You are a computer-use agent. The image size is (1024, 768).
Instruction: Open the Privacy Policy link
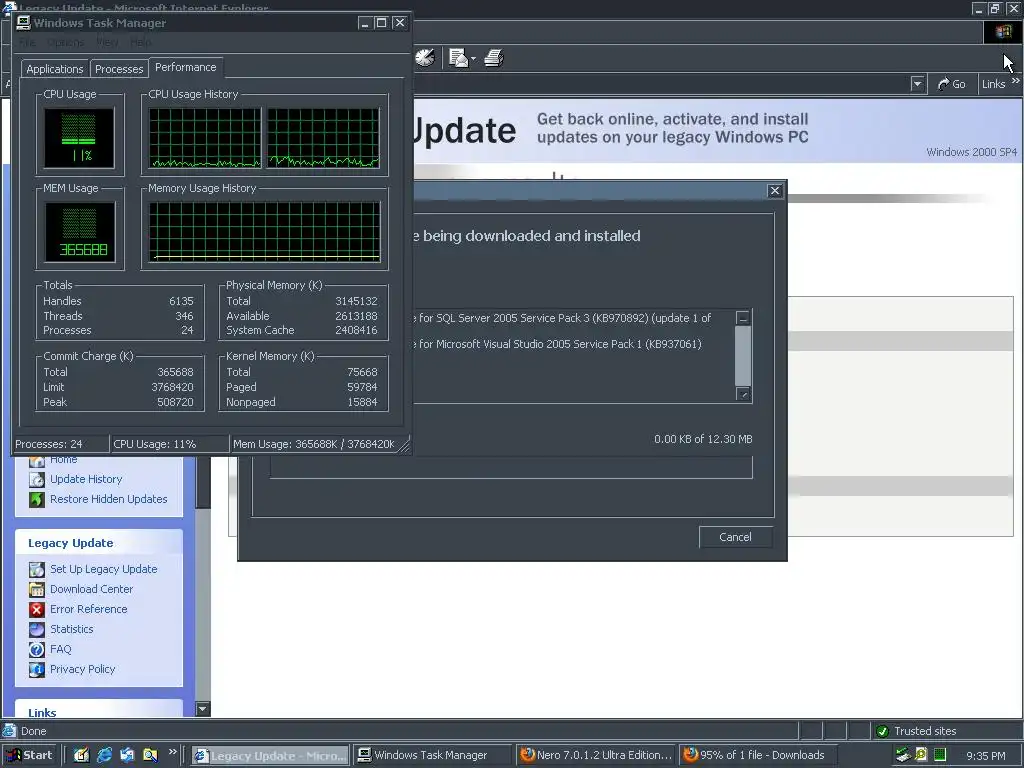(x=82, y=669)
